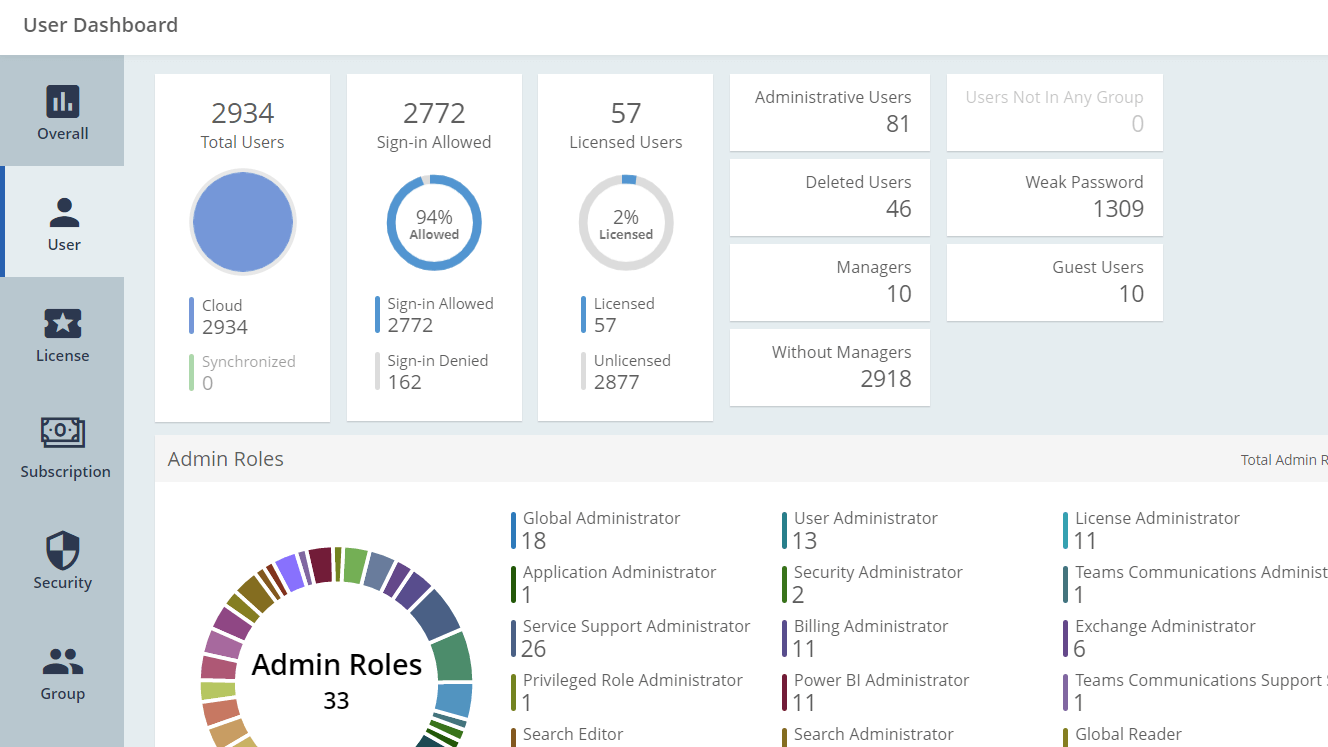This screenshot has width=1328, height=747.
Task: Open the License star icon in sidebar
Action: (x=62, y=334)
